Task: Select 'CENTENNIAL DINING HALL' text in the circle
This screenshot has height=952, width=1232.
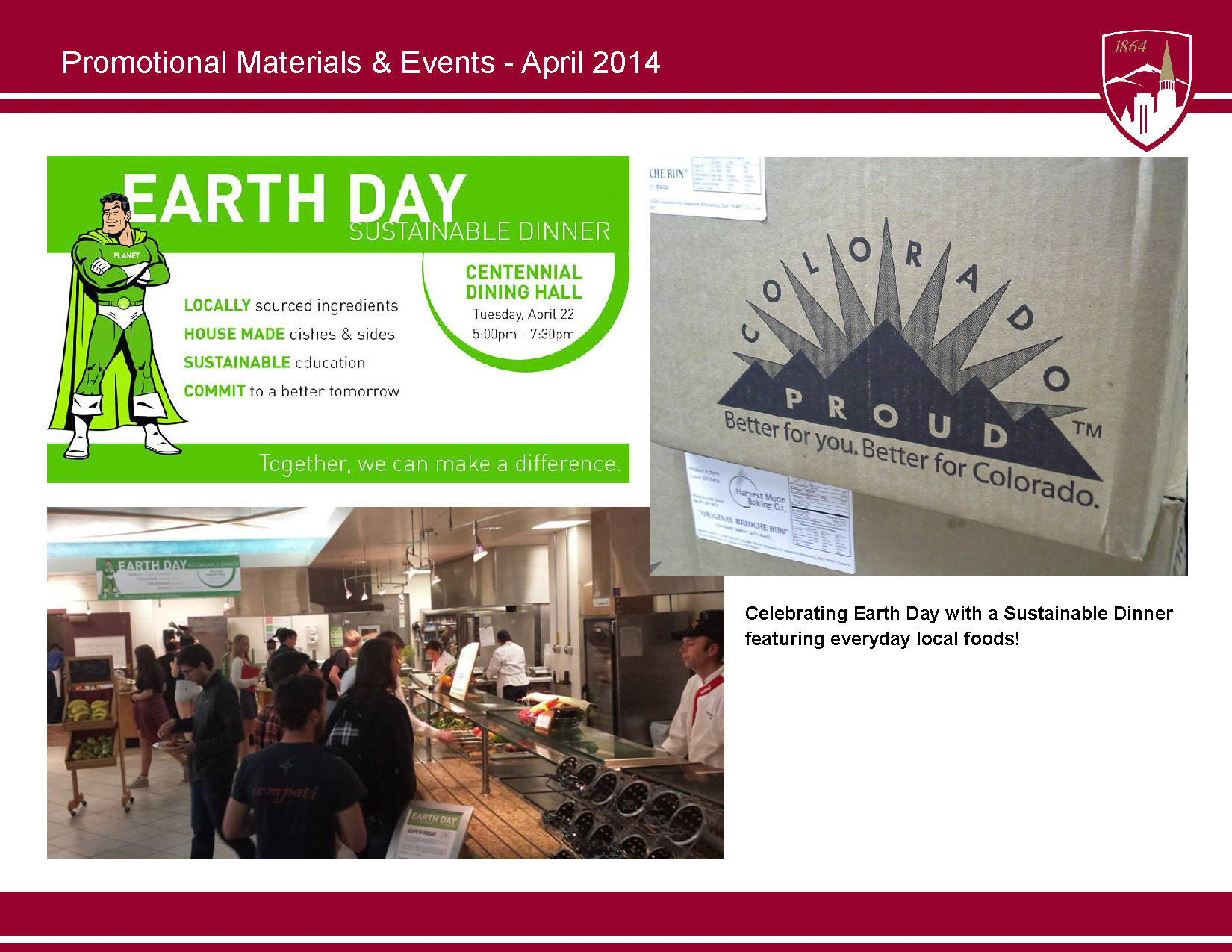Action: point(523,282)
